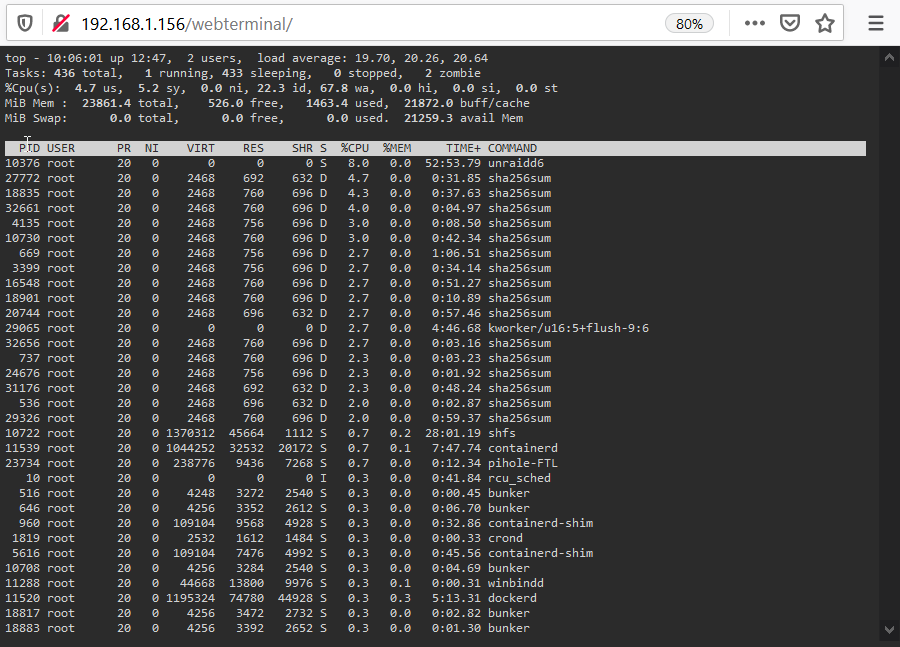Click the 2 zombie task count
Screen dimensions: 900x647
click(452, 73)
